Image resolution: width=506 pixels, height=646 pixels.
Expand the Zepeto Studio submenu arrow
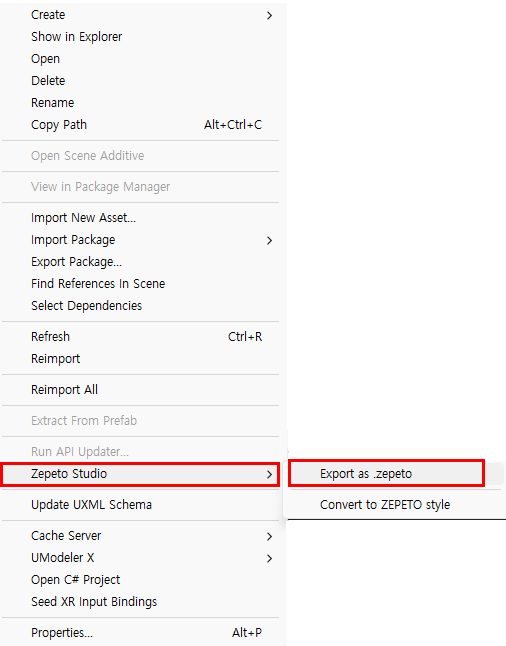pyautogui.click(x=269, y=474)
